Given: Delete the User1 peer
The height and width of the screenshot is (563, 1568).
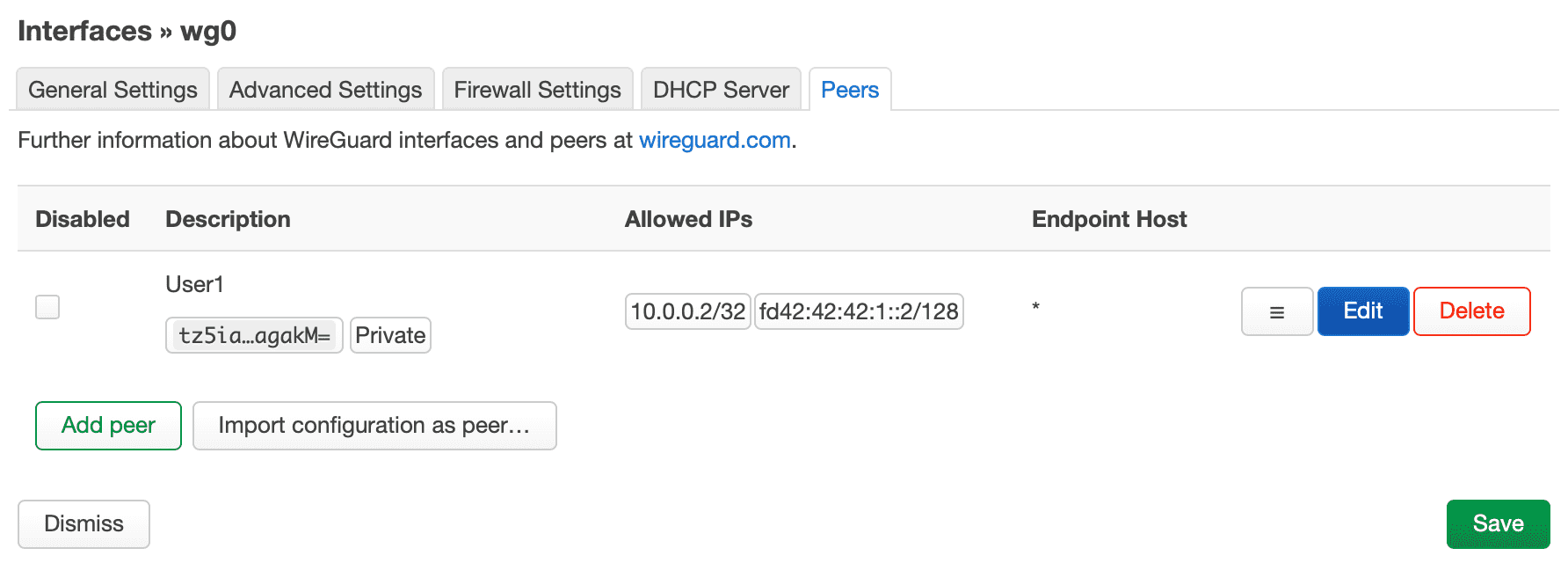Looking at the screenshot, I should [x=1471, y=311].
